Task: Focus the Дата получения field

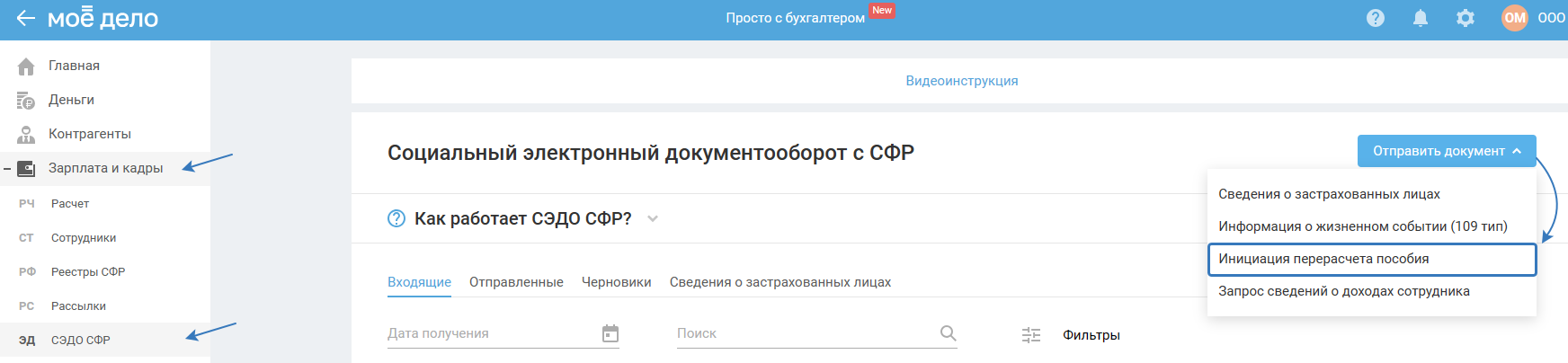Action: [503, 333]
